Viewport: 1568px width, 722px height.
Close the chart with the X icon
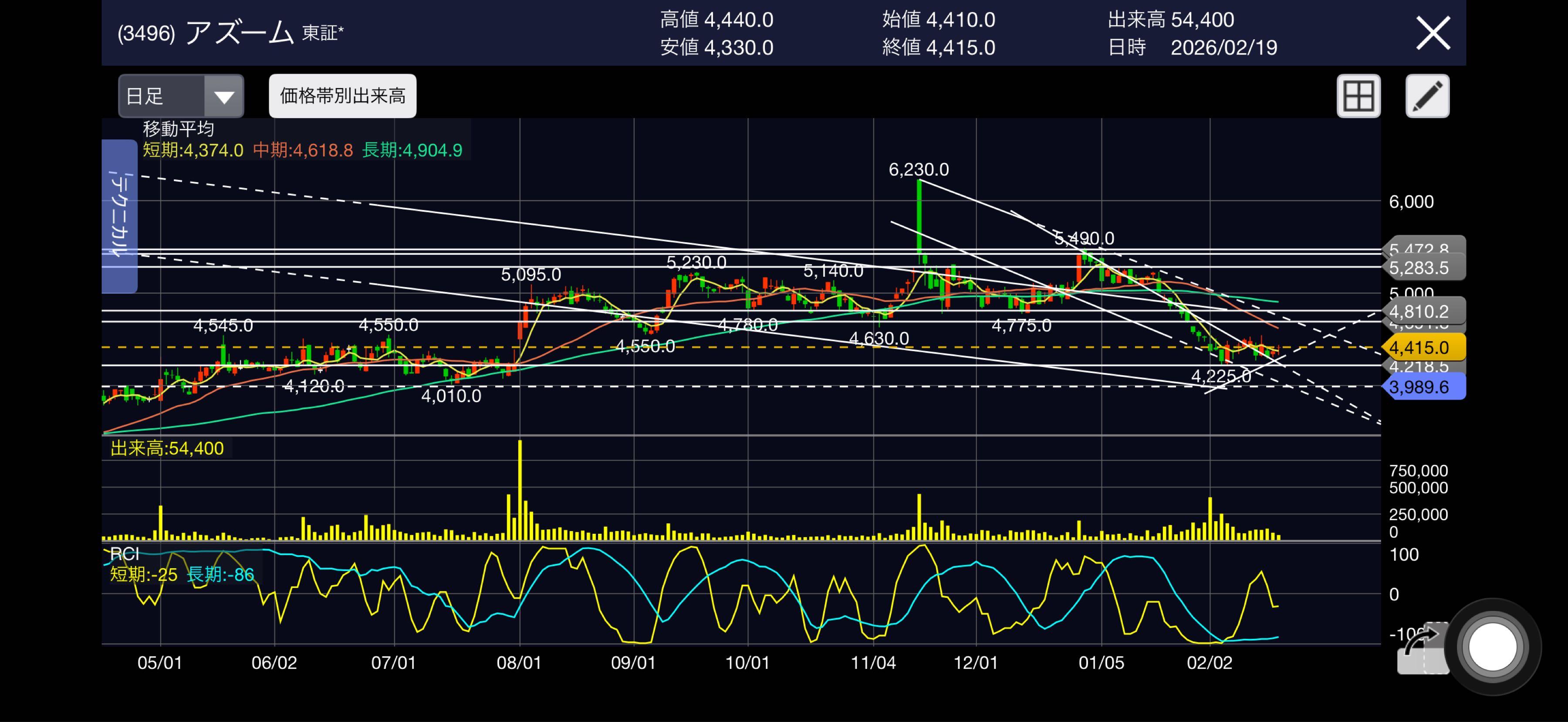coord(1433,33)
